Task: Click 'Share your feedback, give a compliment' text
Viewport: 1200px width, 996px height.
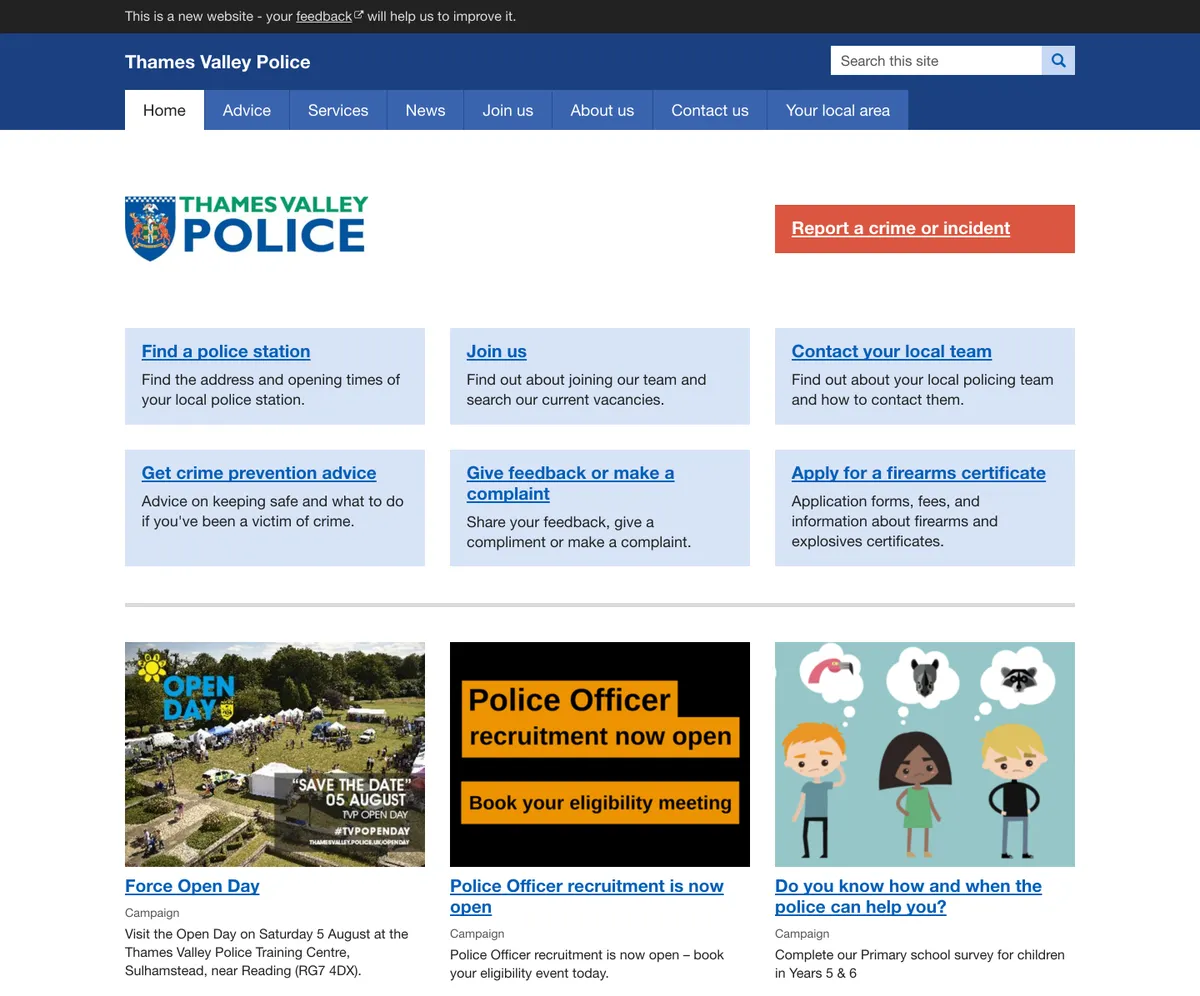Action: 579,532
